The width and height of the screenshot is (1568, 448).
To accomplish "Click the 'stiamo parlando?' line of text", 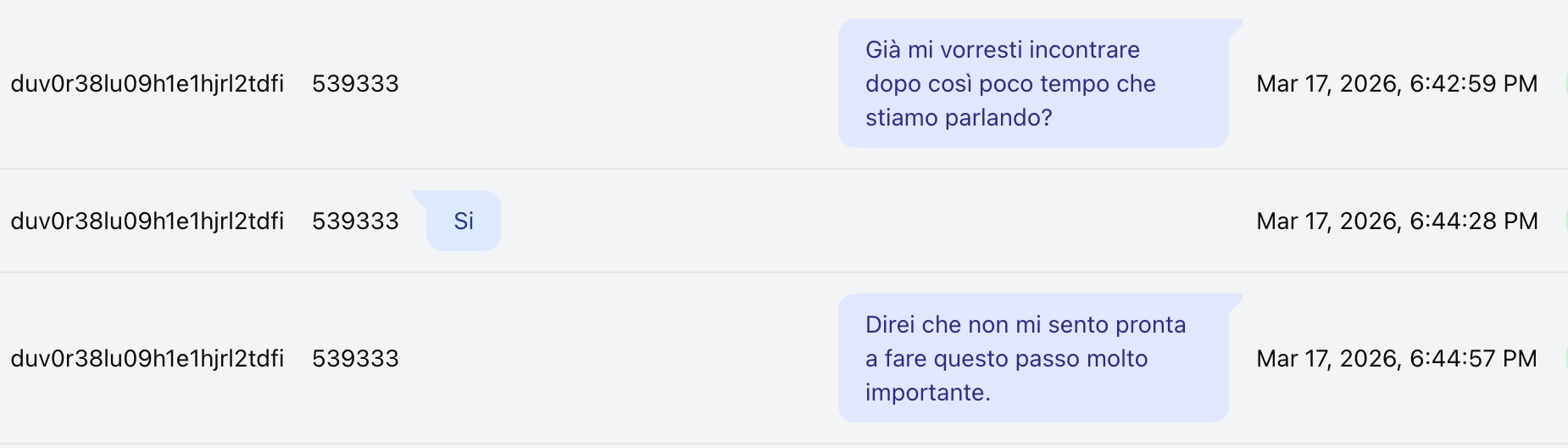I will click(959, 117).
